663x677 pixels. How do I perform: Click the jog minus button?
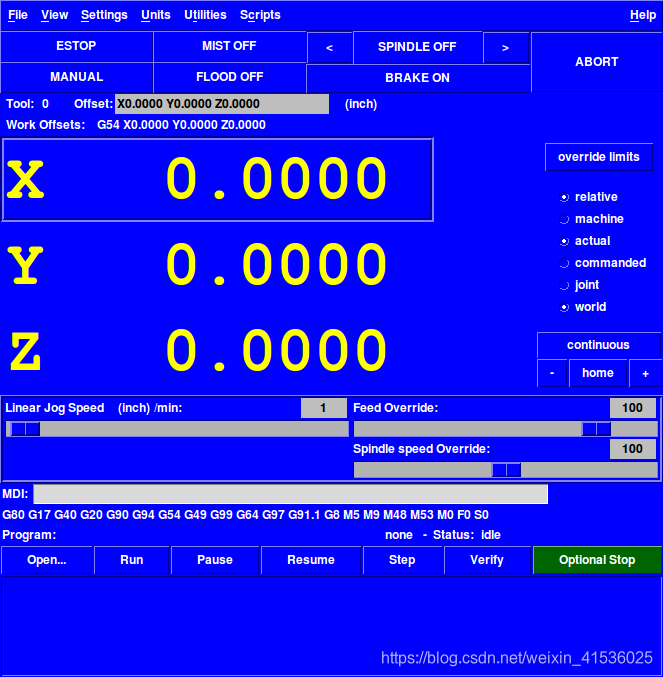tap(552, 373)
